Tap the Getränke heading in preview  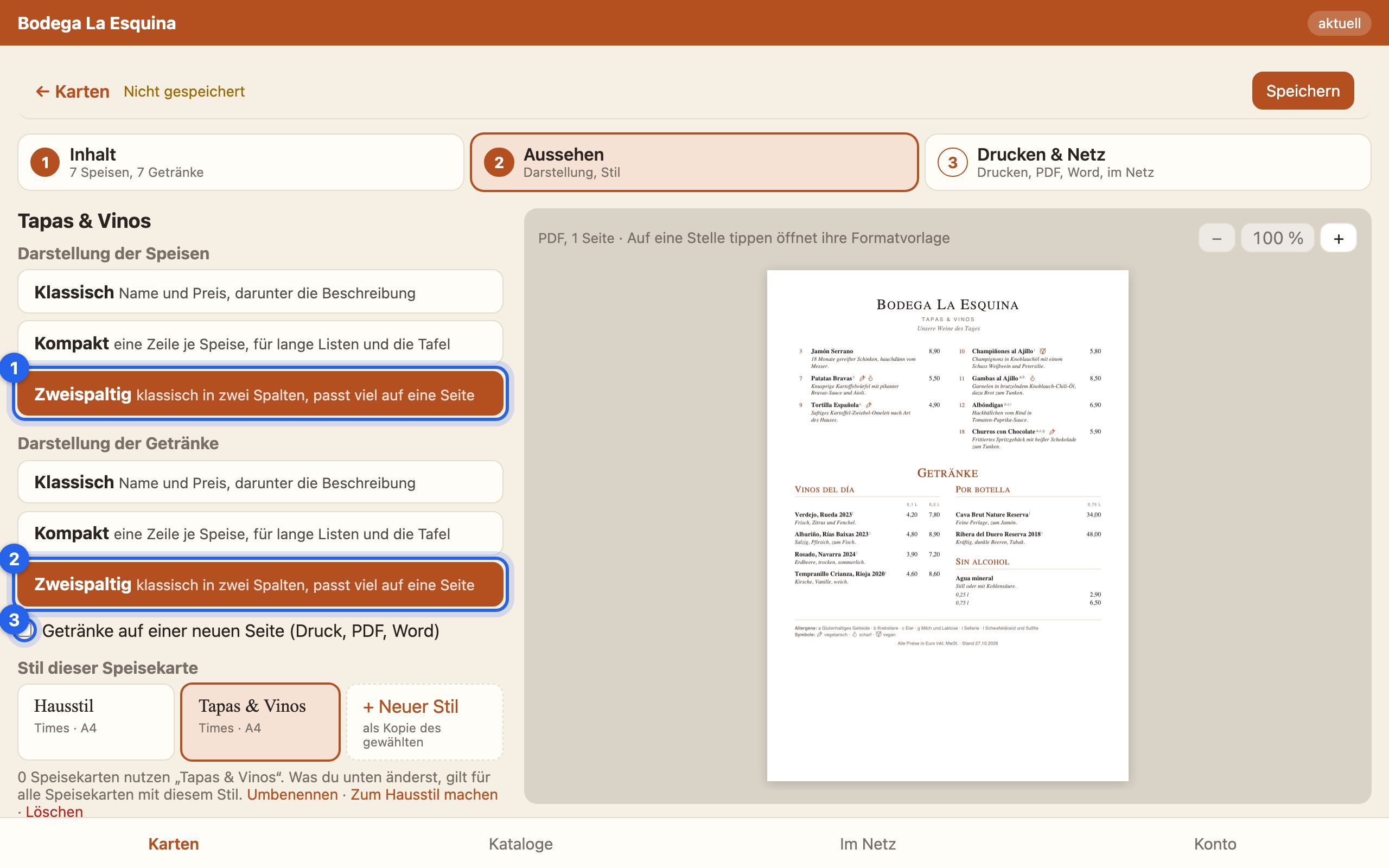(948, 473)
